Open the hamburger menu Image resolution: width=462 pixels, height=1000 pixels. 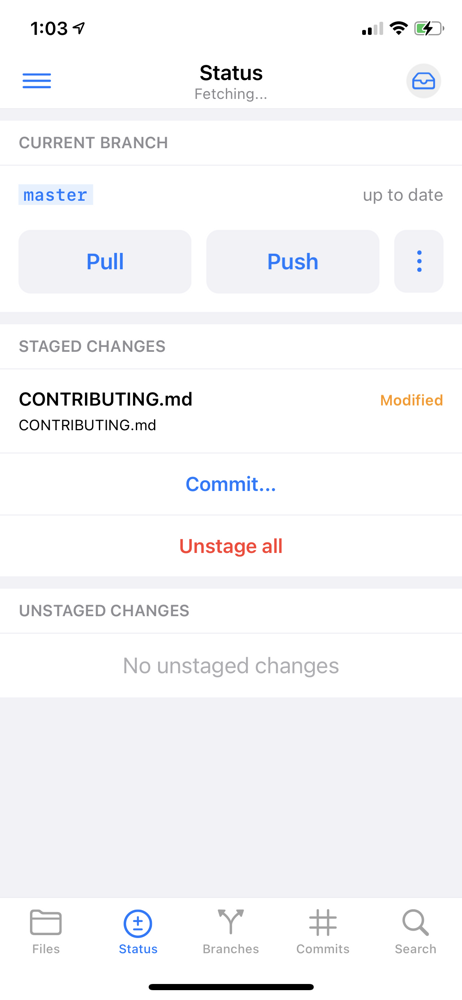[37, 80]
